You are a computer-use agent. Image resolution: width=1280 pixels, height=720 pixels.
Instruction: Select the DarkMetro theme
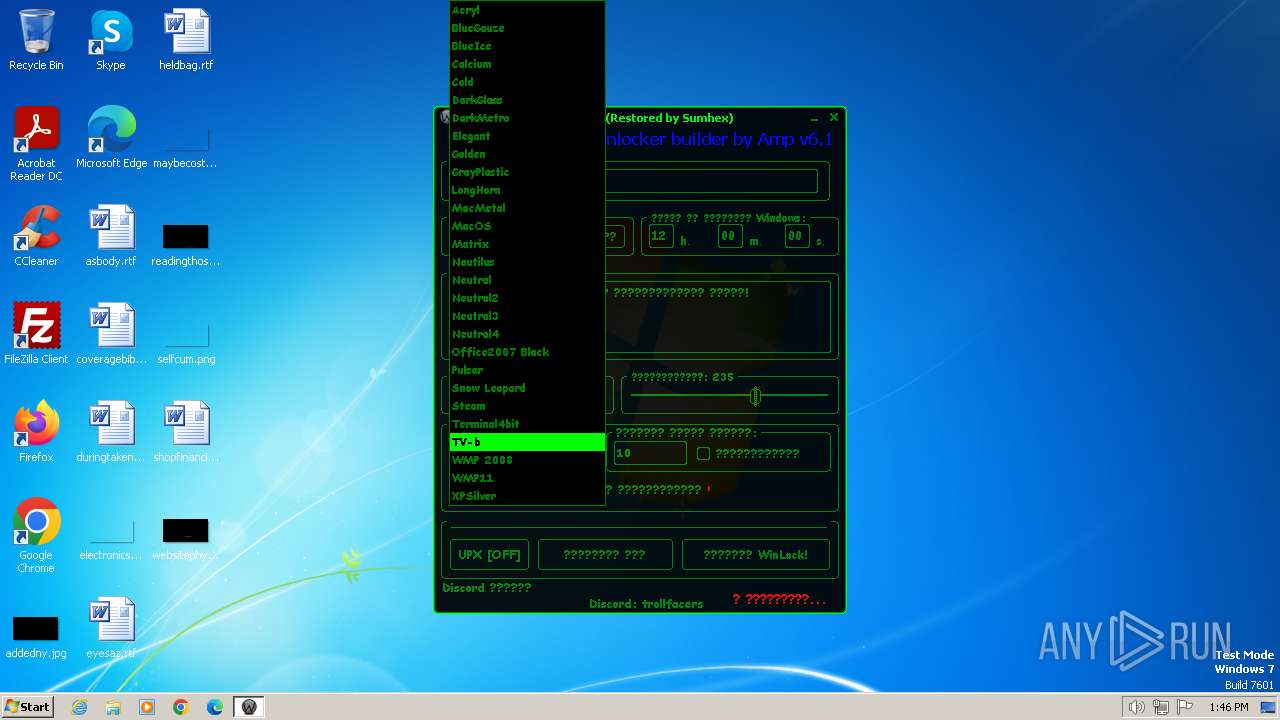[x=527, y=118]
